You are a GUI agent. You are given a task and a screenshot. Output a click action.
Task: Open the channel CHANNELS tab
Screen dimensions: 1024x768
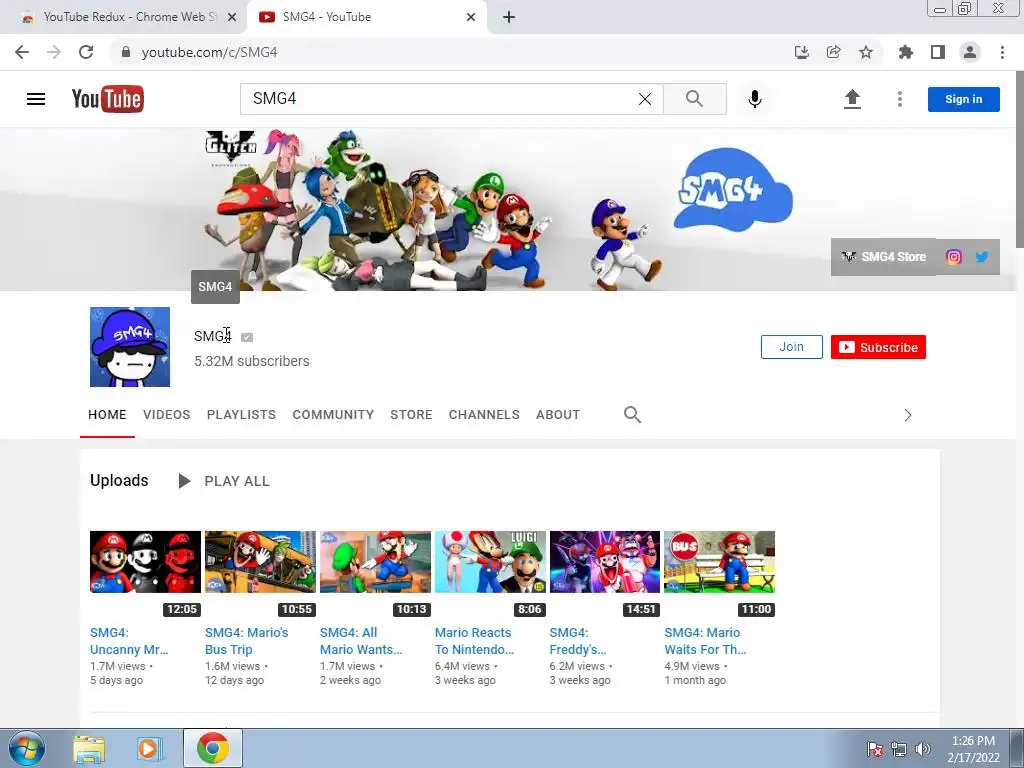484,415
